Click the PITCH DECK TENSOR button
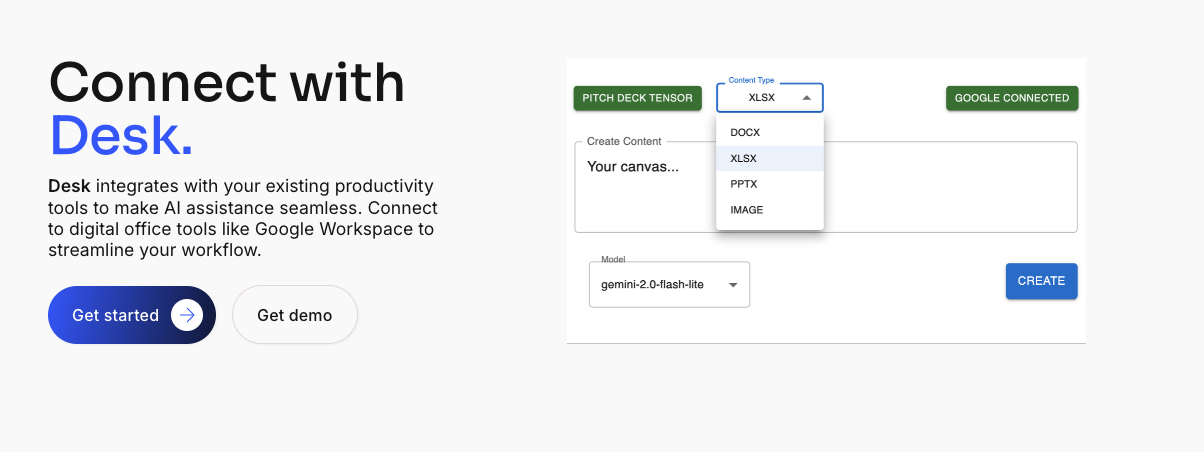 637,98
